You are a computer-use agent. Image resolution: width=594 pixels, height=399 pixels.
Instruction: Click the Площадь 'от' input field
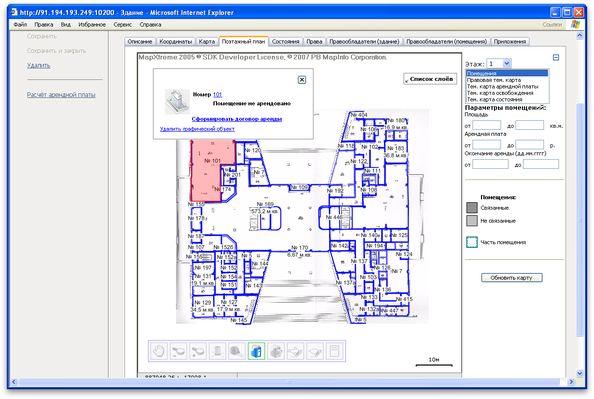[486, 125]
